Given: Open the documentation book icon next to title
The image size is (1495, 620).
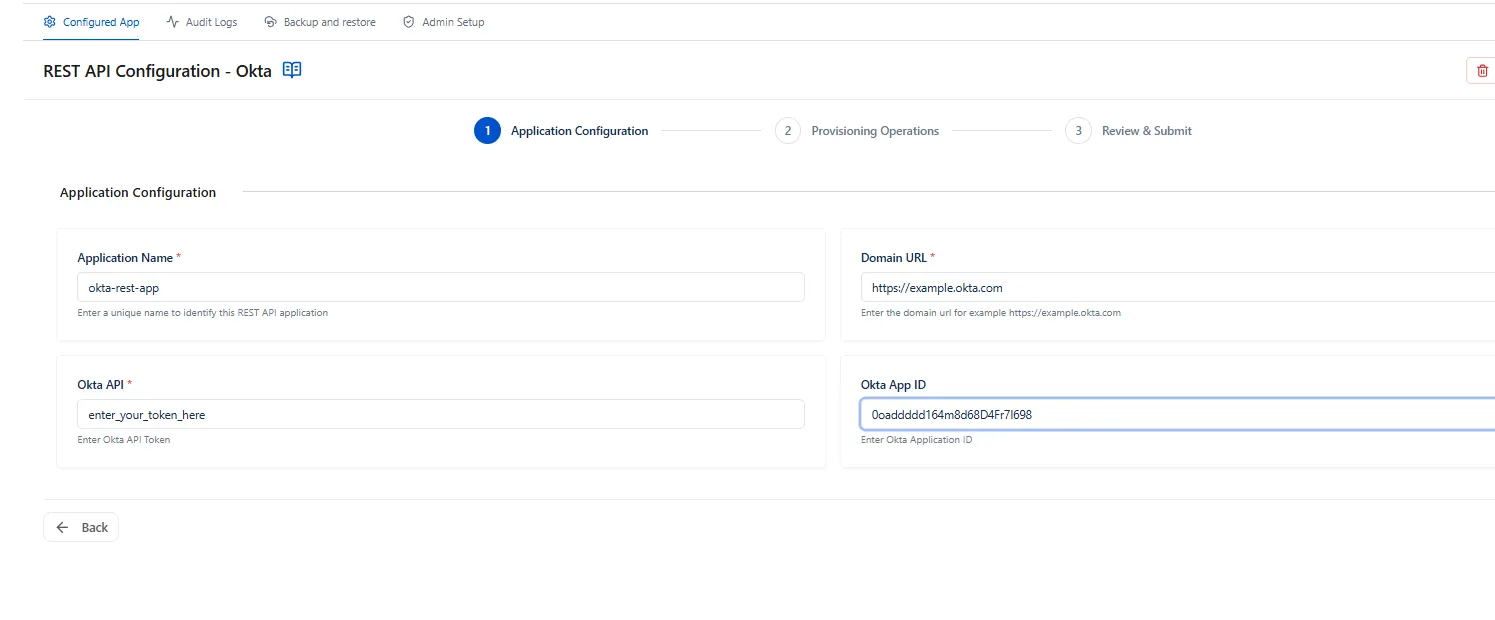Looking at the screenshot, I should tap(292, 70).
